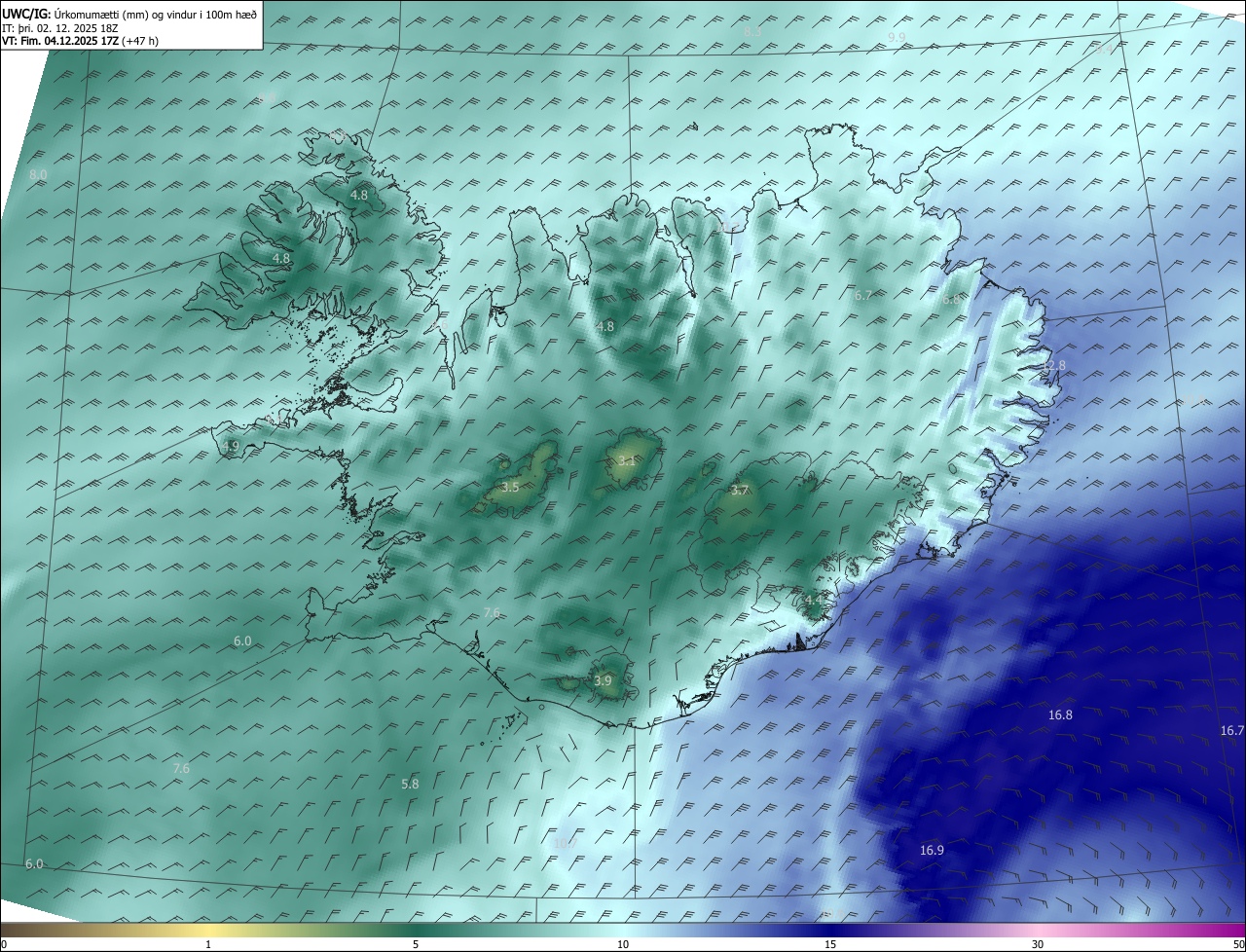Click the 16.8 value label on the map
1246x952 pixels.
point(1060,714)
